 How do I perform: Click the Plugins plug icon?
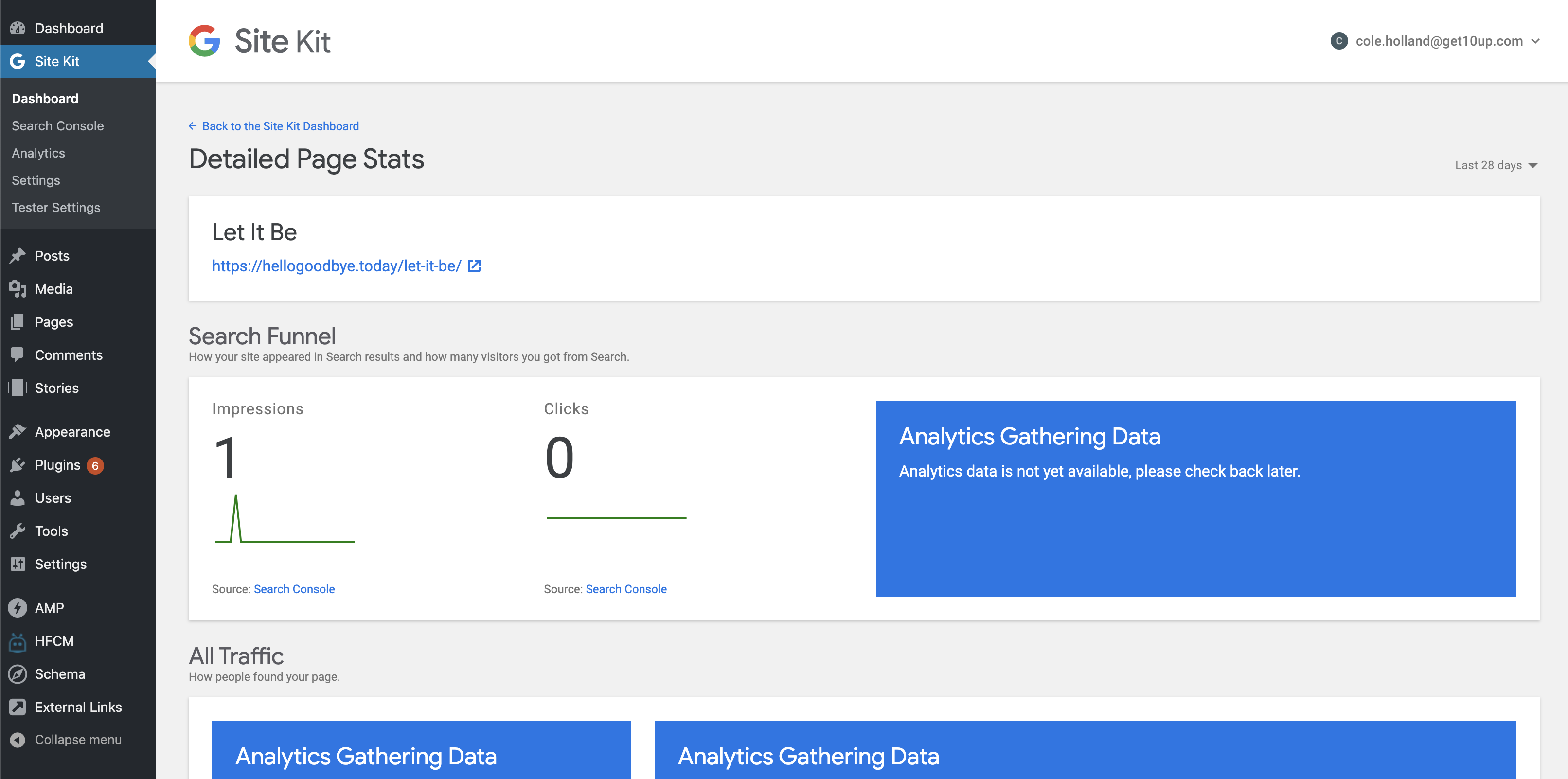click(18, 465)
